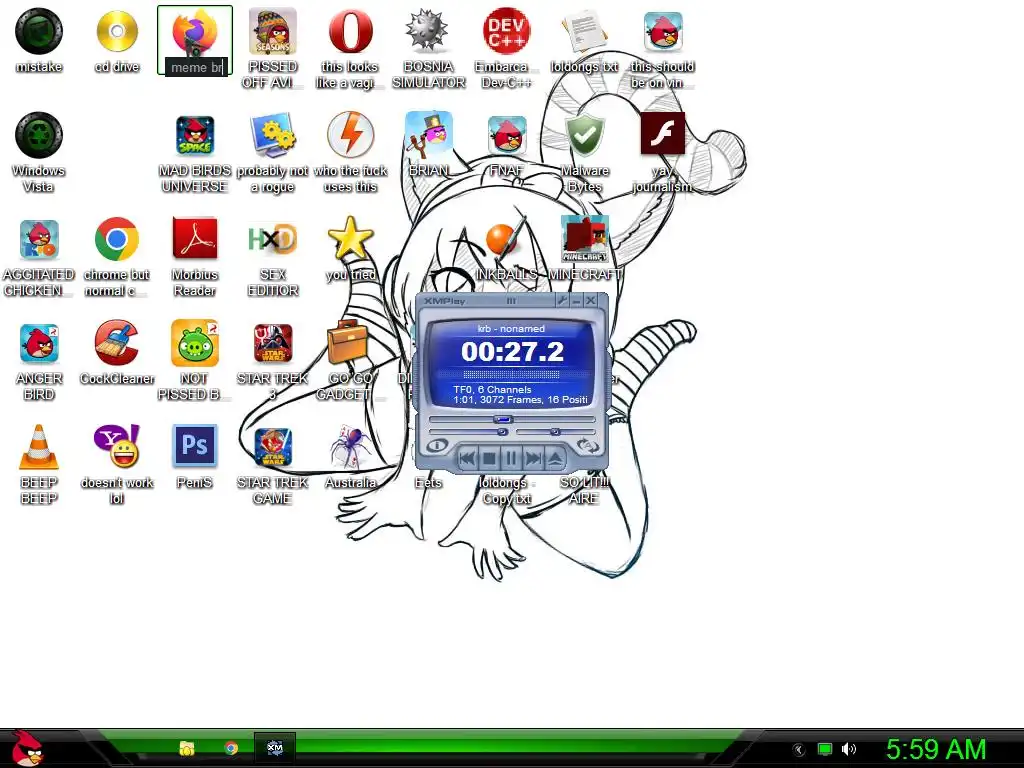Select the Opera browser icon
The image size is (1024, 768).
point(351,31)
